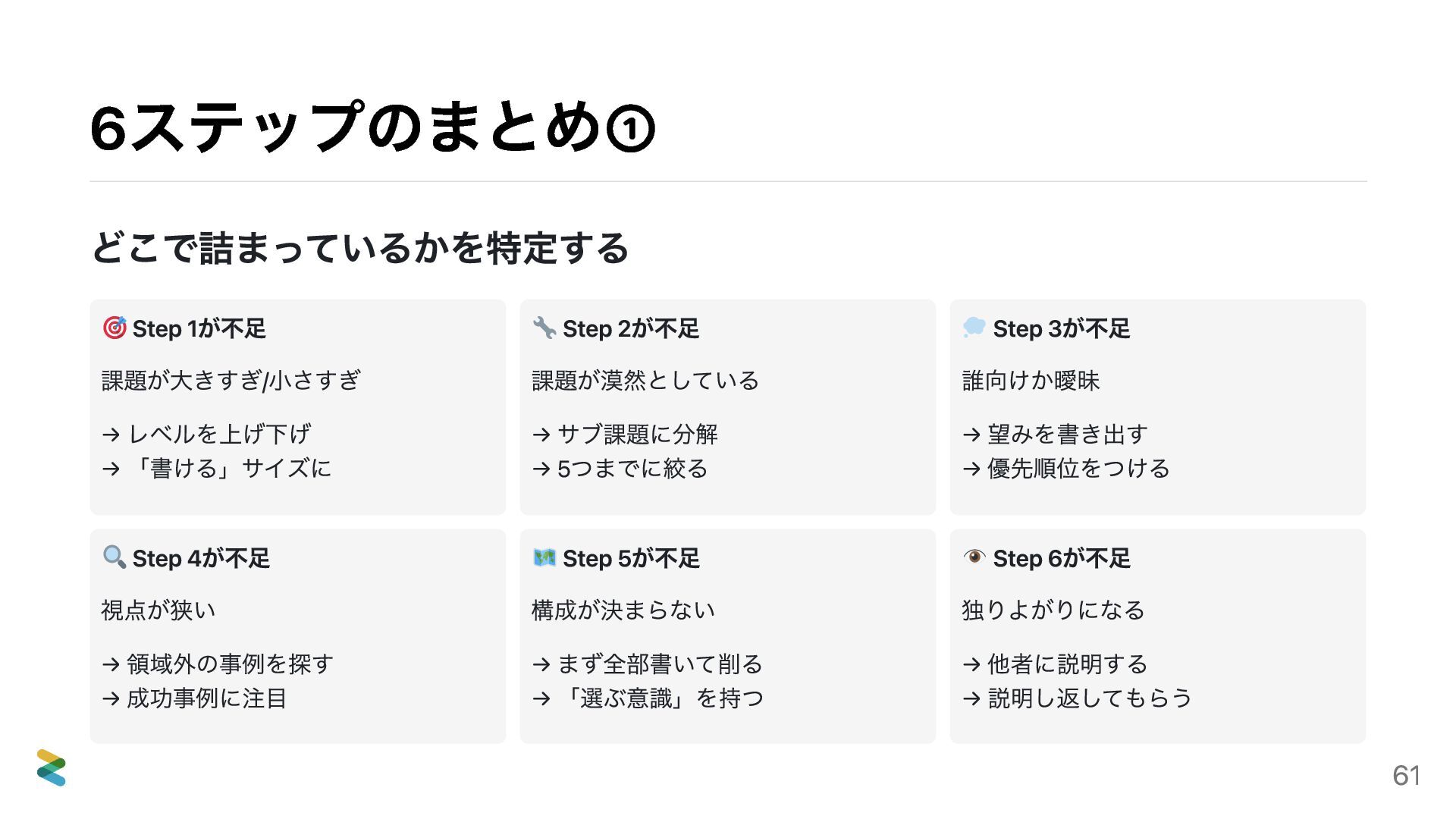This screenshot has height=819, width=1456.
Task: Click the Step 6が不足 heading
Action: pyautogui.click(x=1061, y=558)
